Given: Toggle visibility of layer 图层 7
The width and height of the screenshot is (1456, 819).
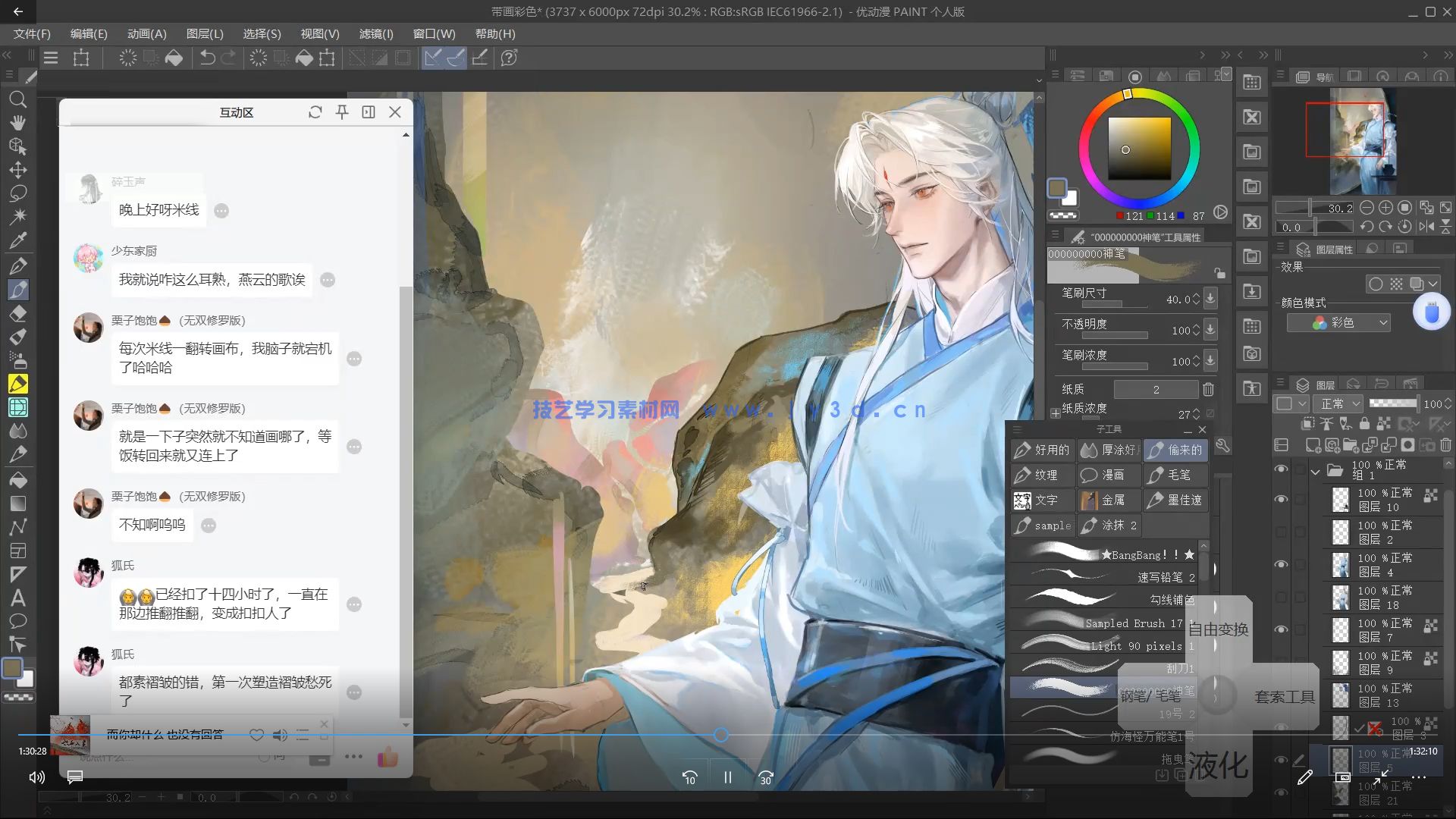Looking at the screenshot, I should click(1281, 629).
